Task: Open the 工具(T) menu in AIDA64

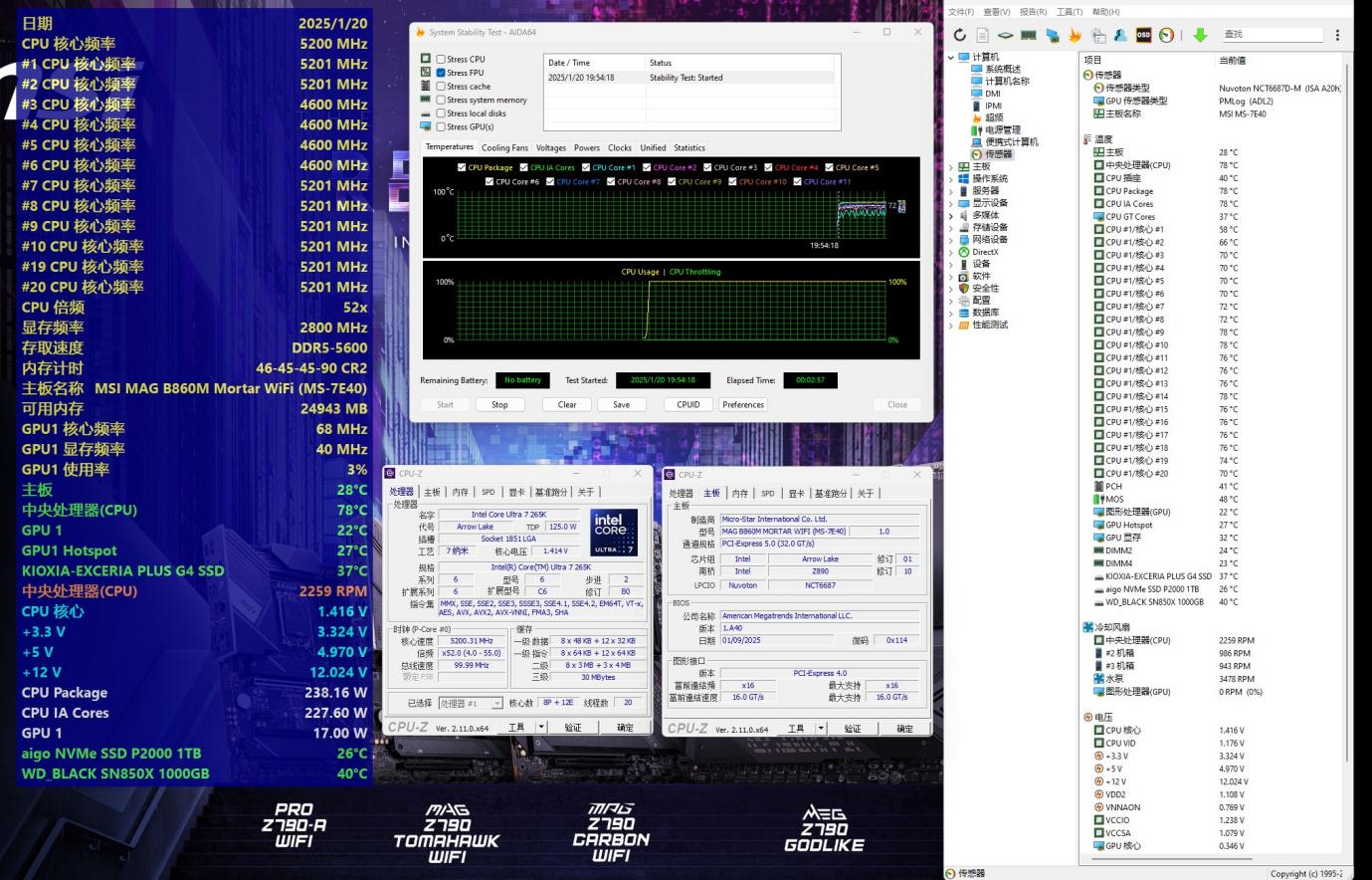Action: pyautogui.click(x=1070, y=12)
